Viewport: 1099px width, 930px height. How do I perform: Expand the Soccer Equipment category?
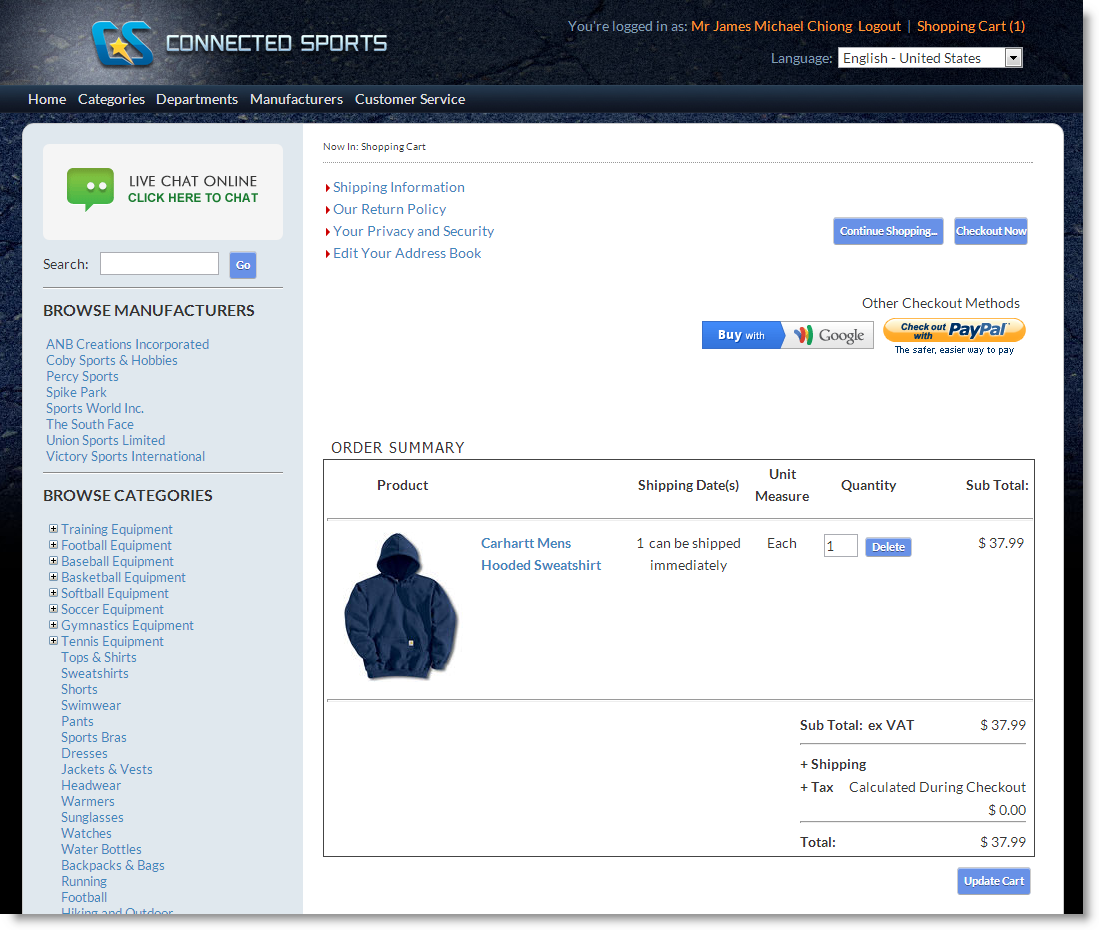click(x=53, y=608)
